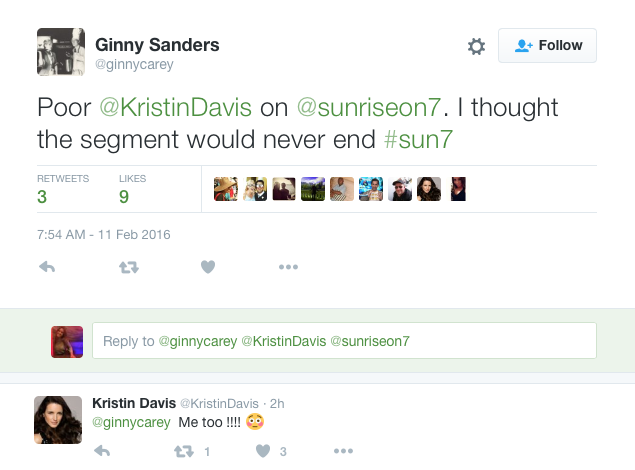Screen dimensions: 635x470
Task: Open Ginny Sanders' profile picture
Action: point(60,52)
